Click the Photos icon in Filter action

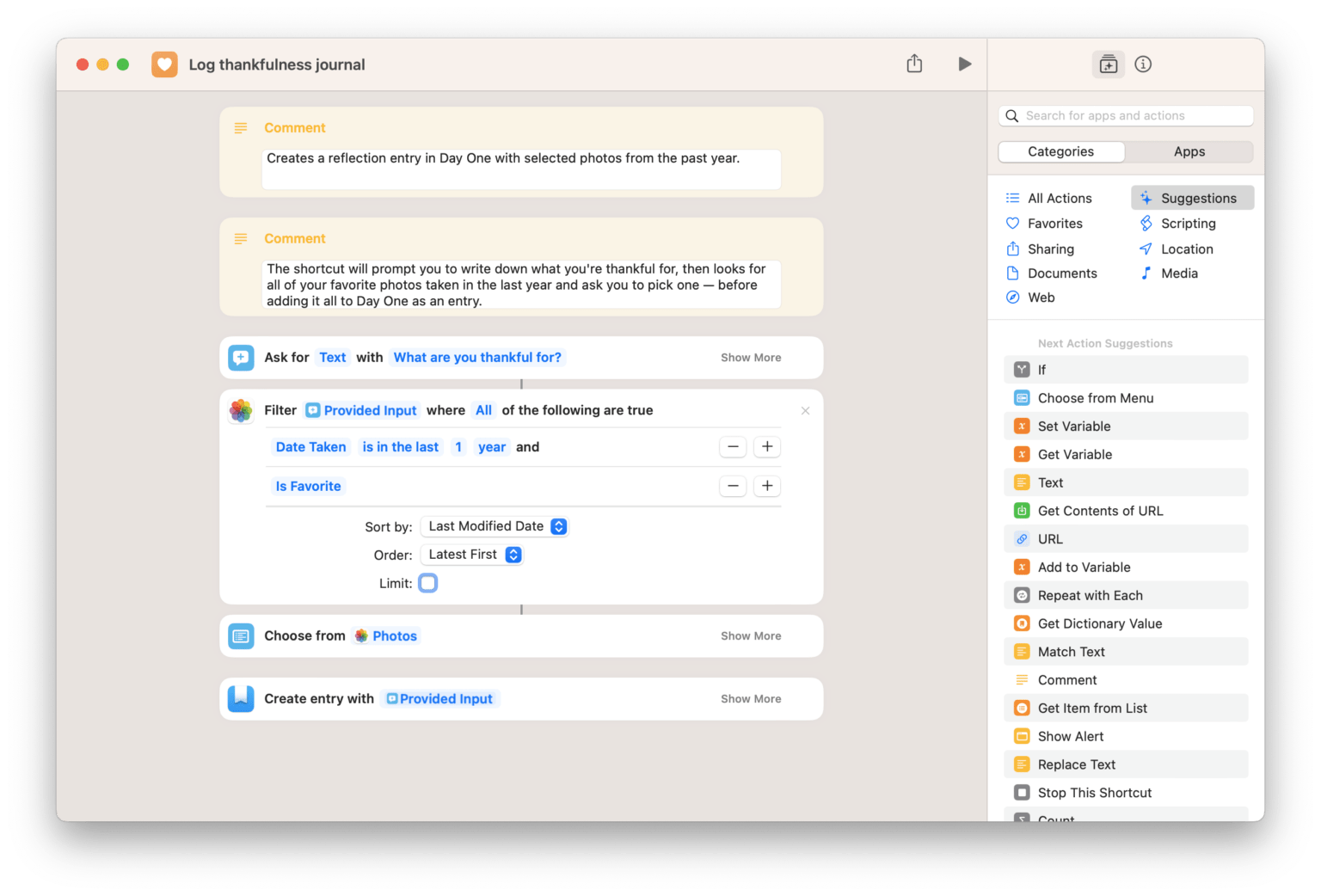[x=241, y=411]
